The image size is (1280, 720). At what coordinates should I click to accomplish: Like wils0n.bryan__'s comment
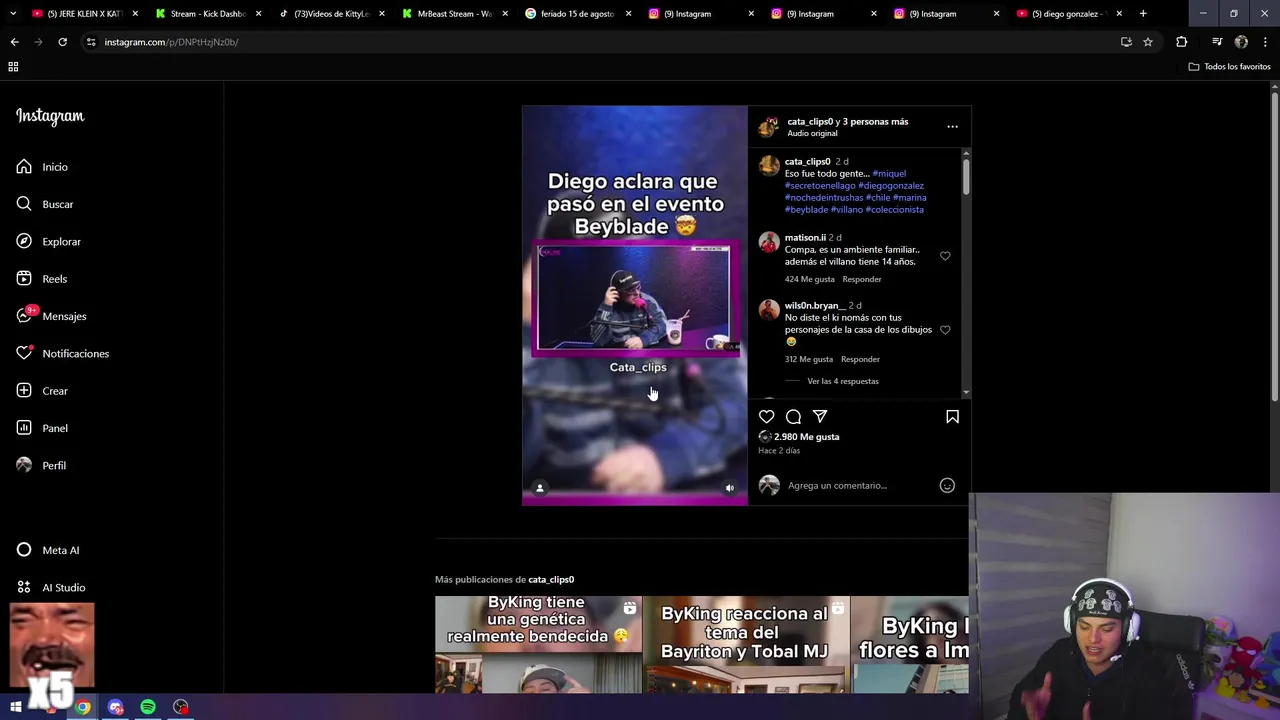click(945, 330)
